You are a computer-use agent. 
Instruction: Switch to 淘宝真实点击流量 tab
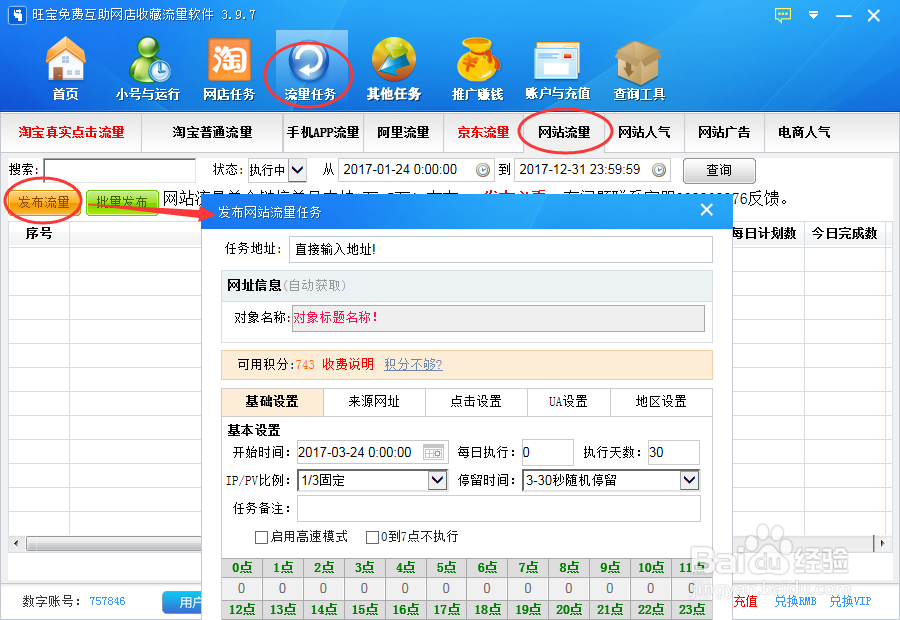(72, 133)
